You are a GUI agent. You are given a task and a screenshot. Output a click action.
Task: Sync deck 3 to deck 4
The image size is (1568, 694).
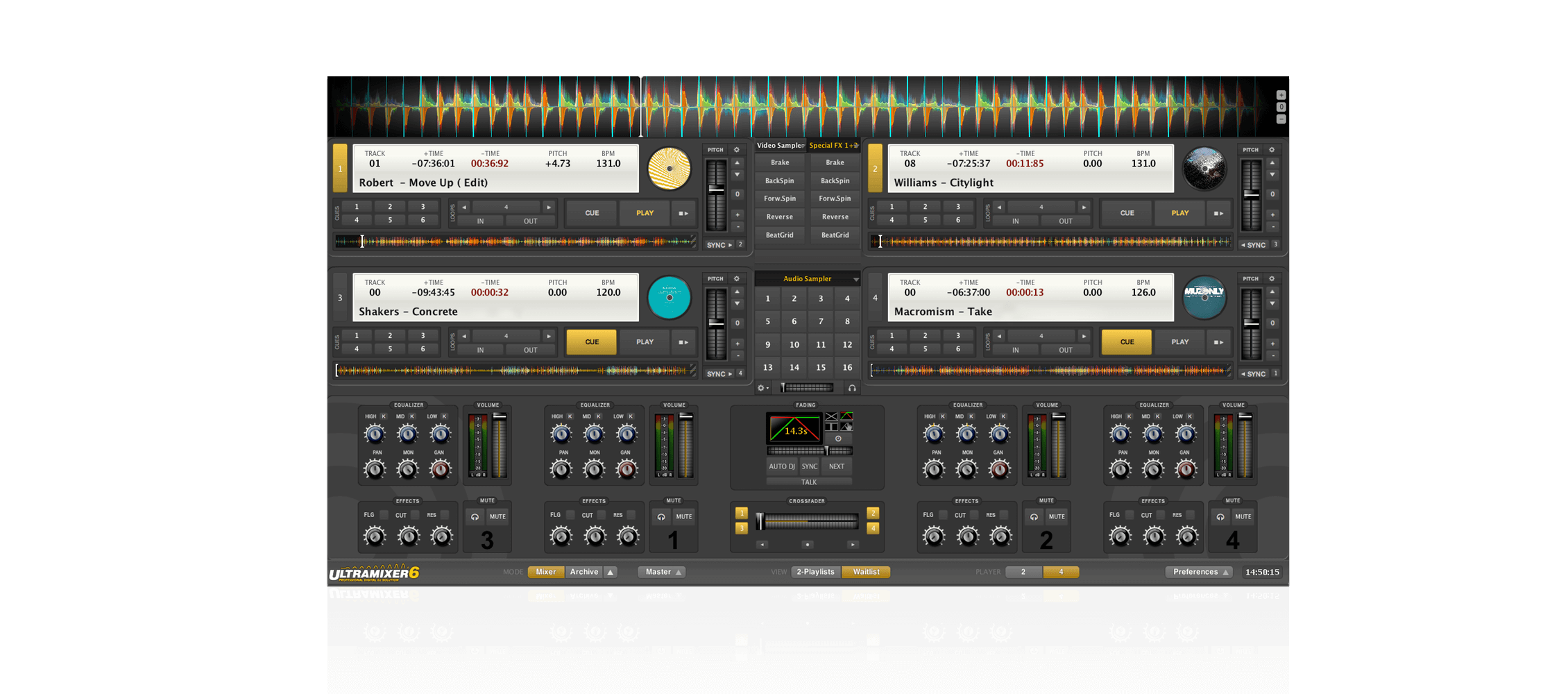point(719,374)
